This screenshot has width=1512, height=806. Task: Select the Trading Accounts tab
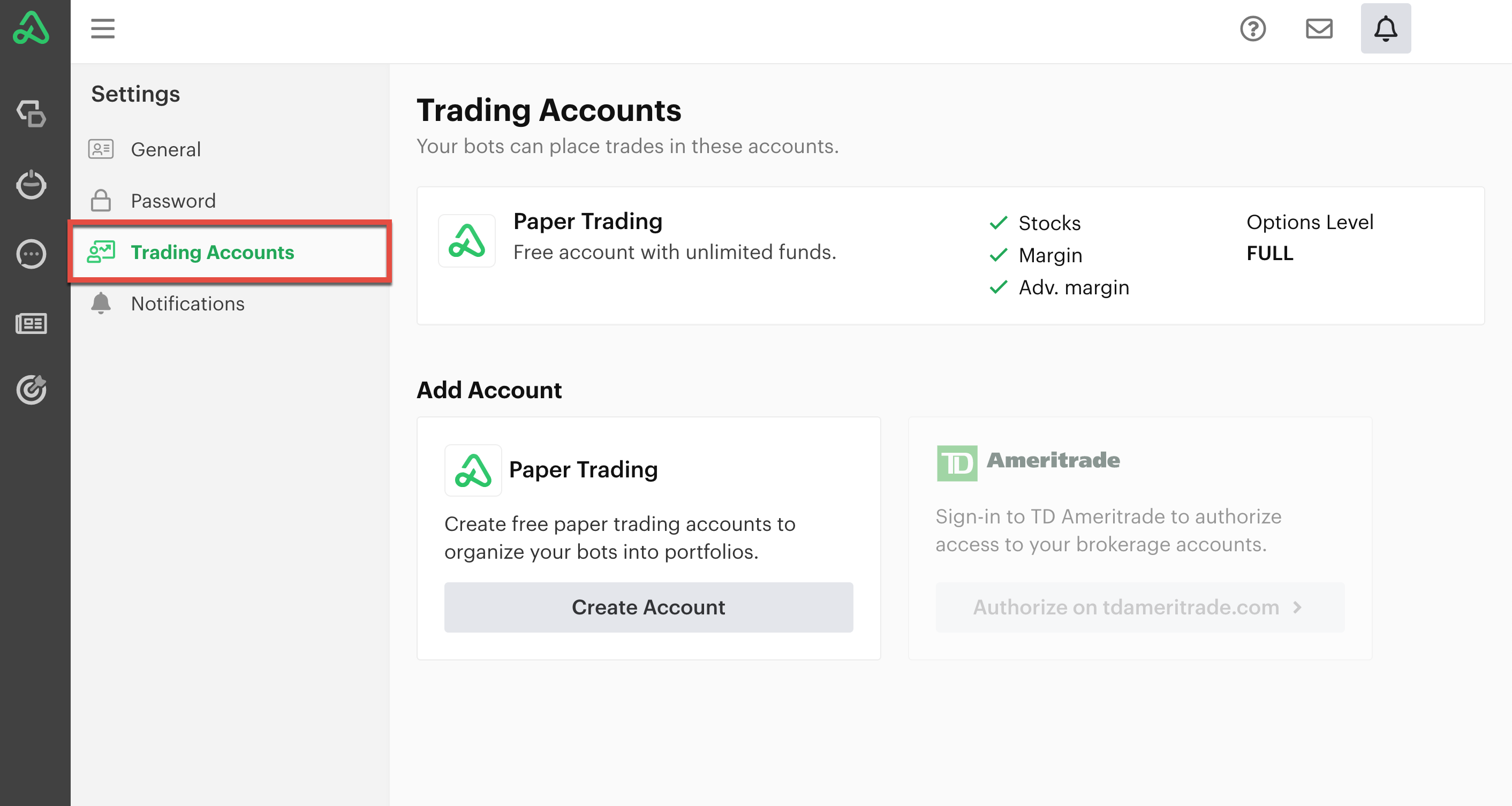(213, 252)
